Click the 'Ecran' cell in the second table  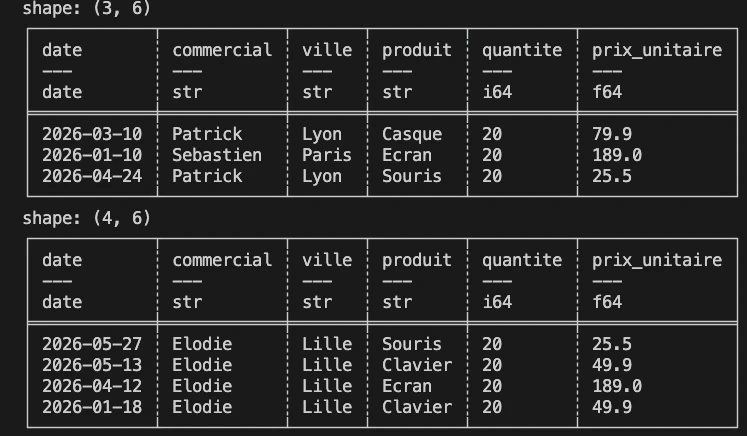click(x=406, y=385)
